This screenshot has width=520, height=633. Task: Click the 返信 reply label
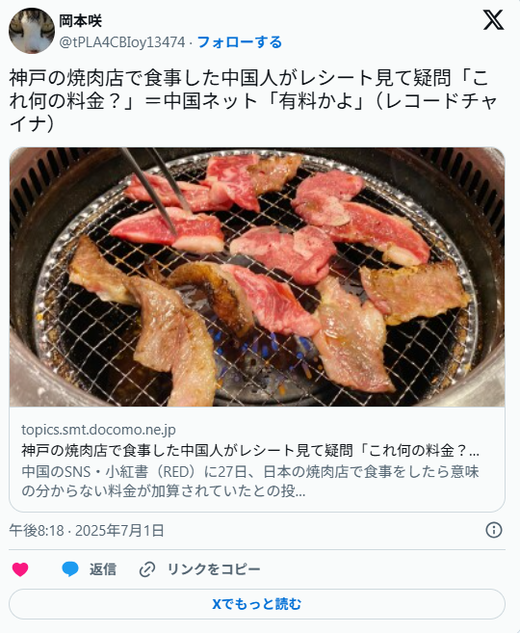(103, 569)
